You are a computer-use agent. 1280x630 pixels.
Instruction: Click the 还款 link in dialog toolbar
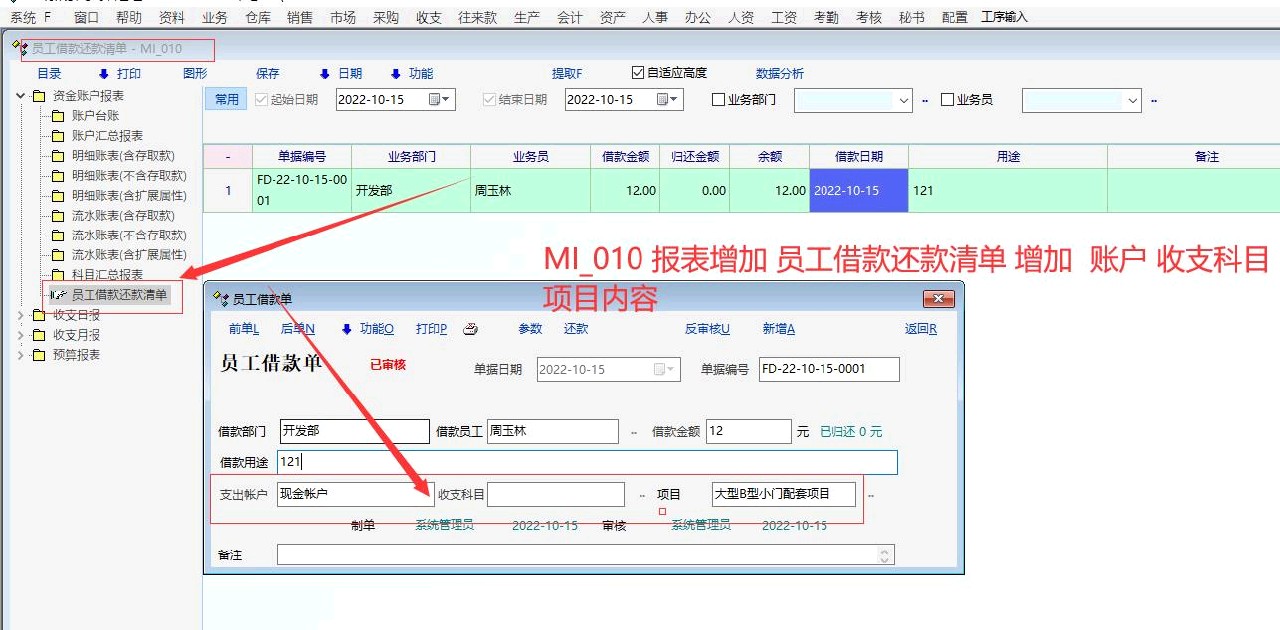(576, 329)
